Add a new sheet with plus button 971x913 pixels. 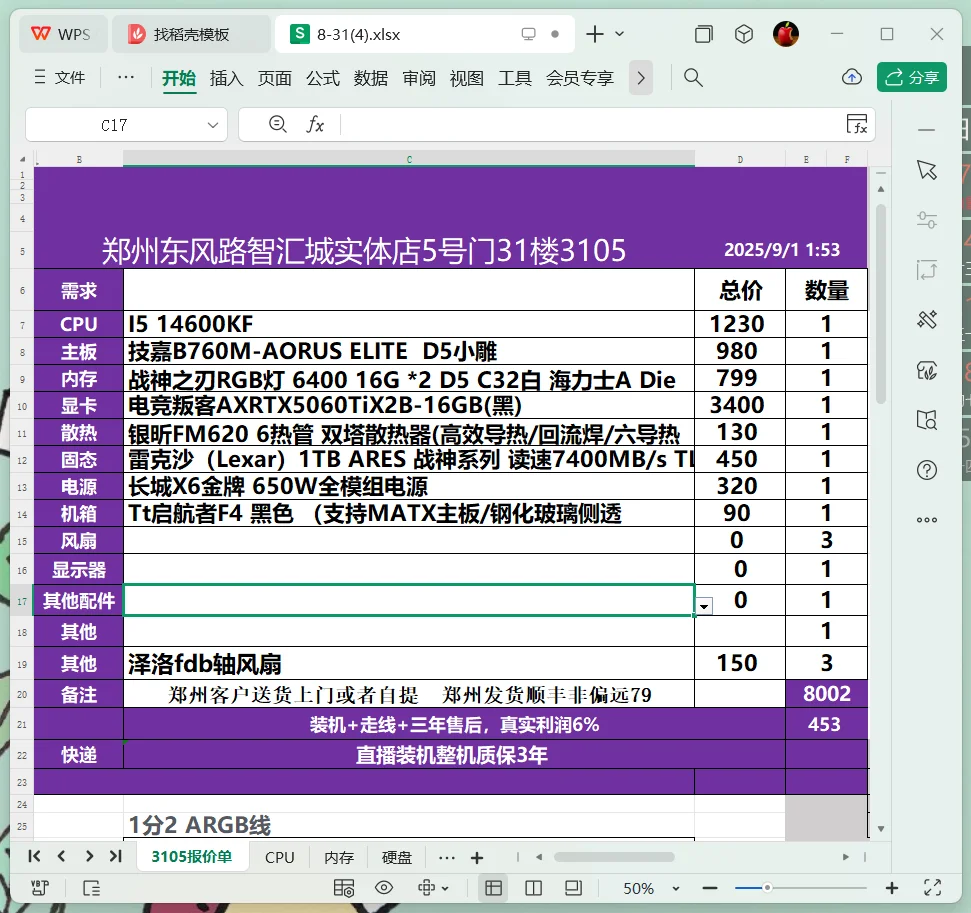477,858
